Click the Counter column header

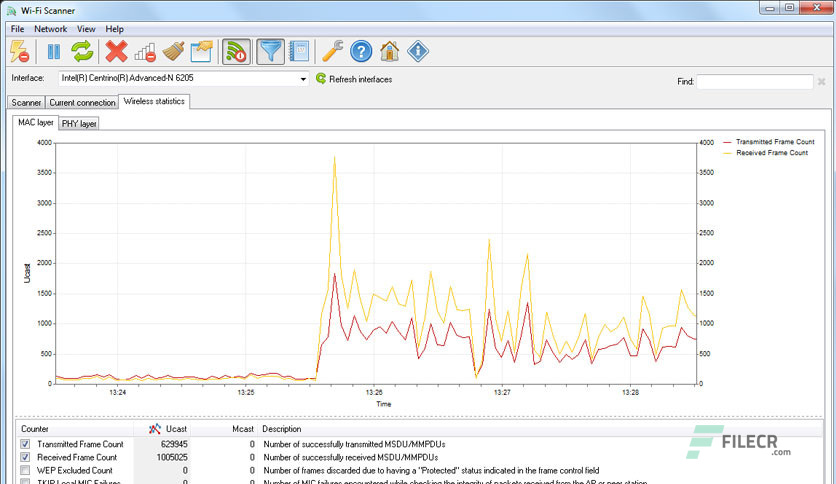tap(35, 429)
